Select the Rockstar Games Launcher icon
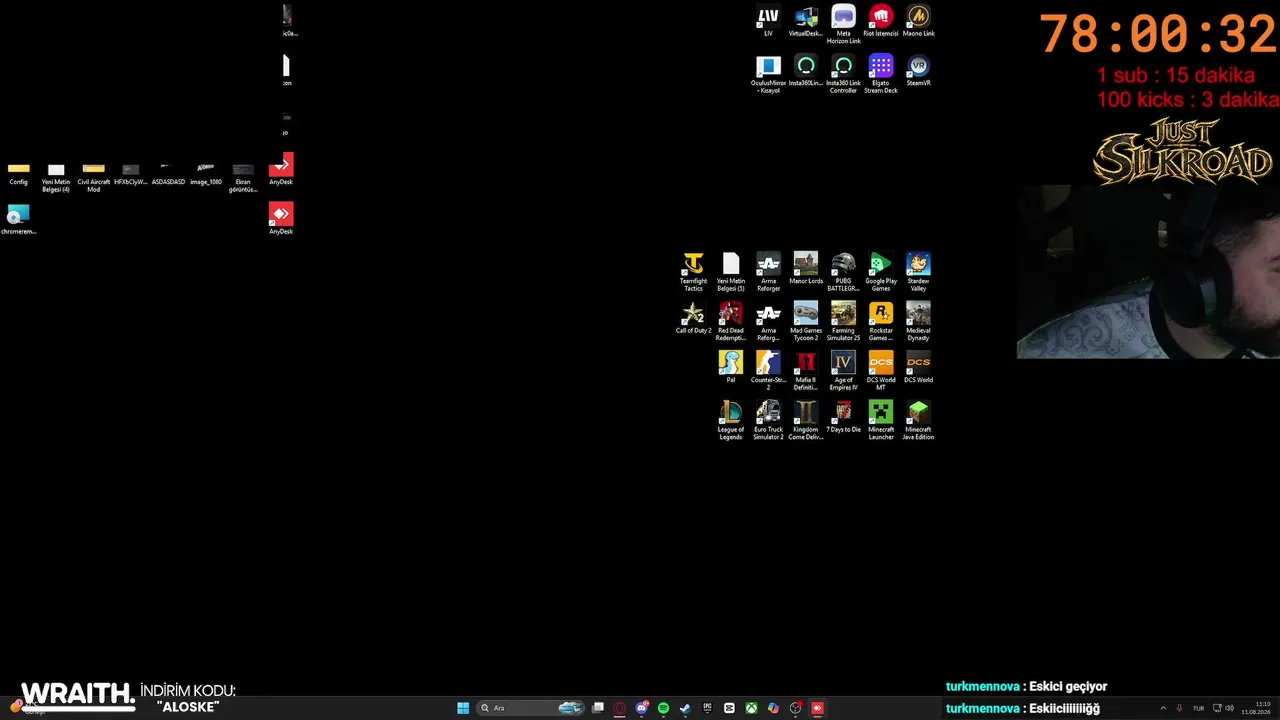 pyautogui.click(x=881, y=322)
